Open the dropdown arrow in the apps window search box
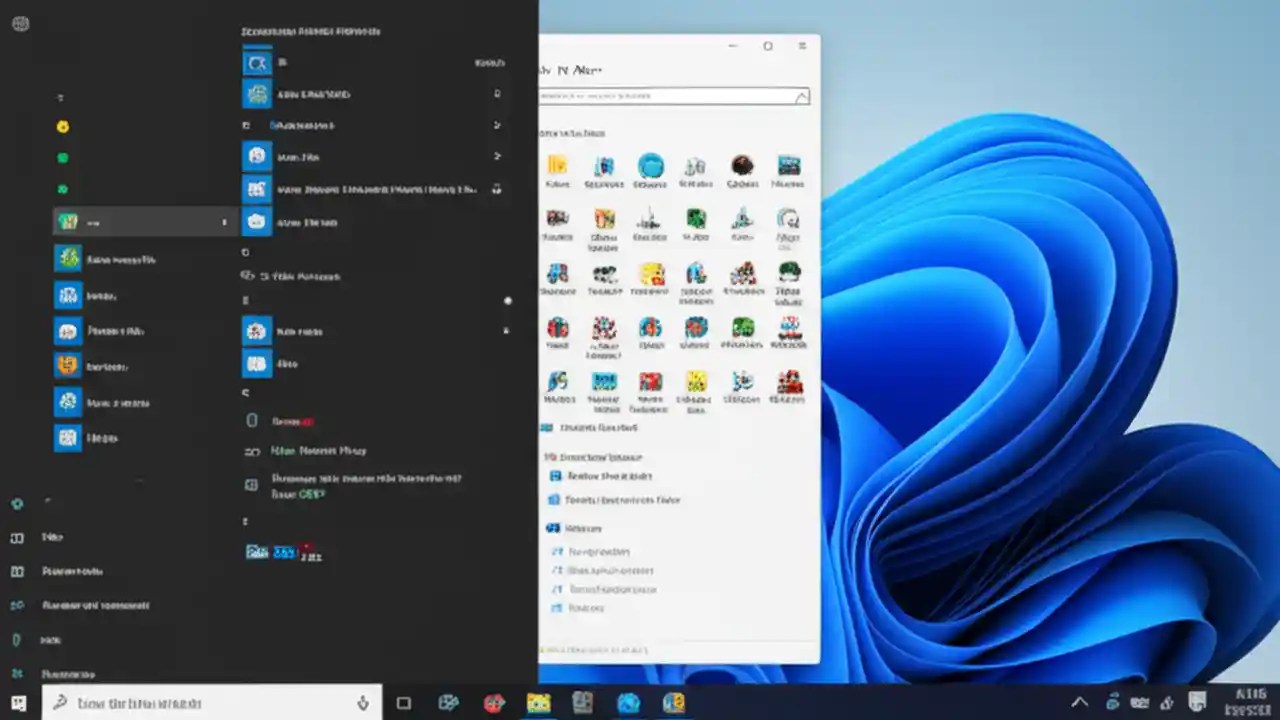Viewport: 1280px width, 720px height. (801, 97)
